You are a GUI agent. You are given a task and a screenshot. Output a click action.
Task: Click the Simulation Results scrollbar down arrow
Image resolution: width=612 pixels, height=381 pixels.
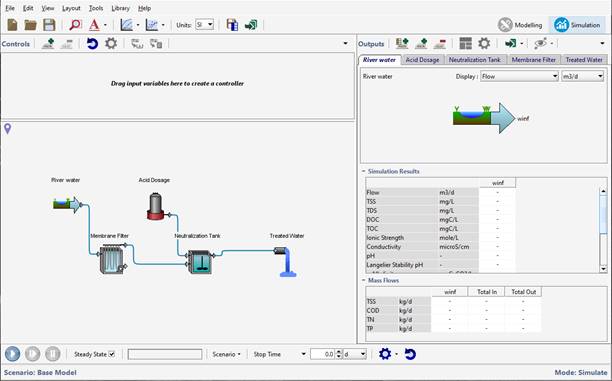click(x=603, y=269)
